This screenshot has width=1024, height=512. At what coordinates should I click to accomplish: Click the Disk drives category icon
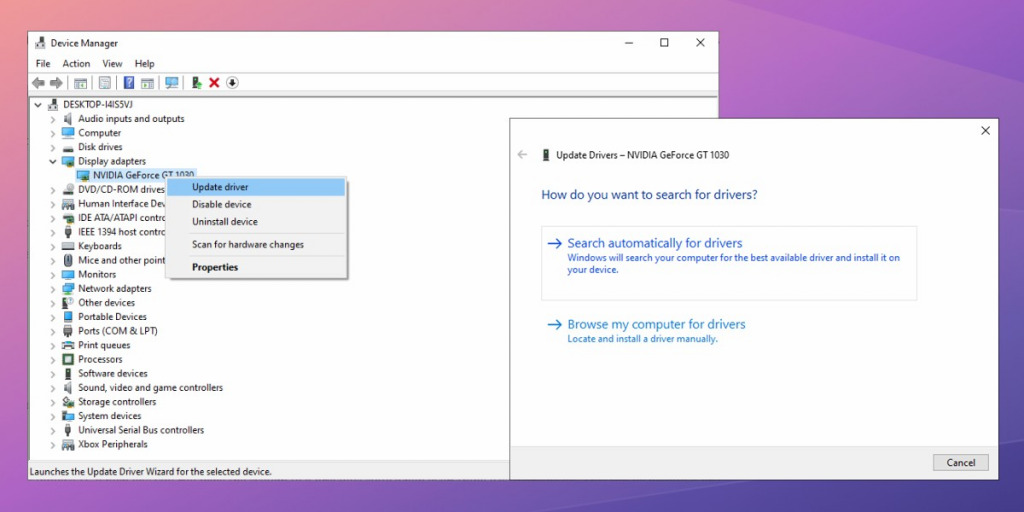point(68,147)
